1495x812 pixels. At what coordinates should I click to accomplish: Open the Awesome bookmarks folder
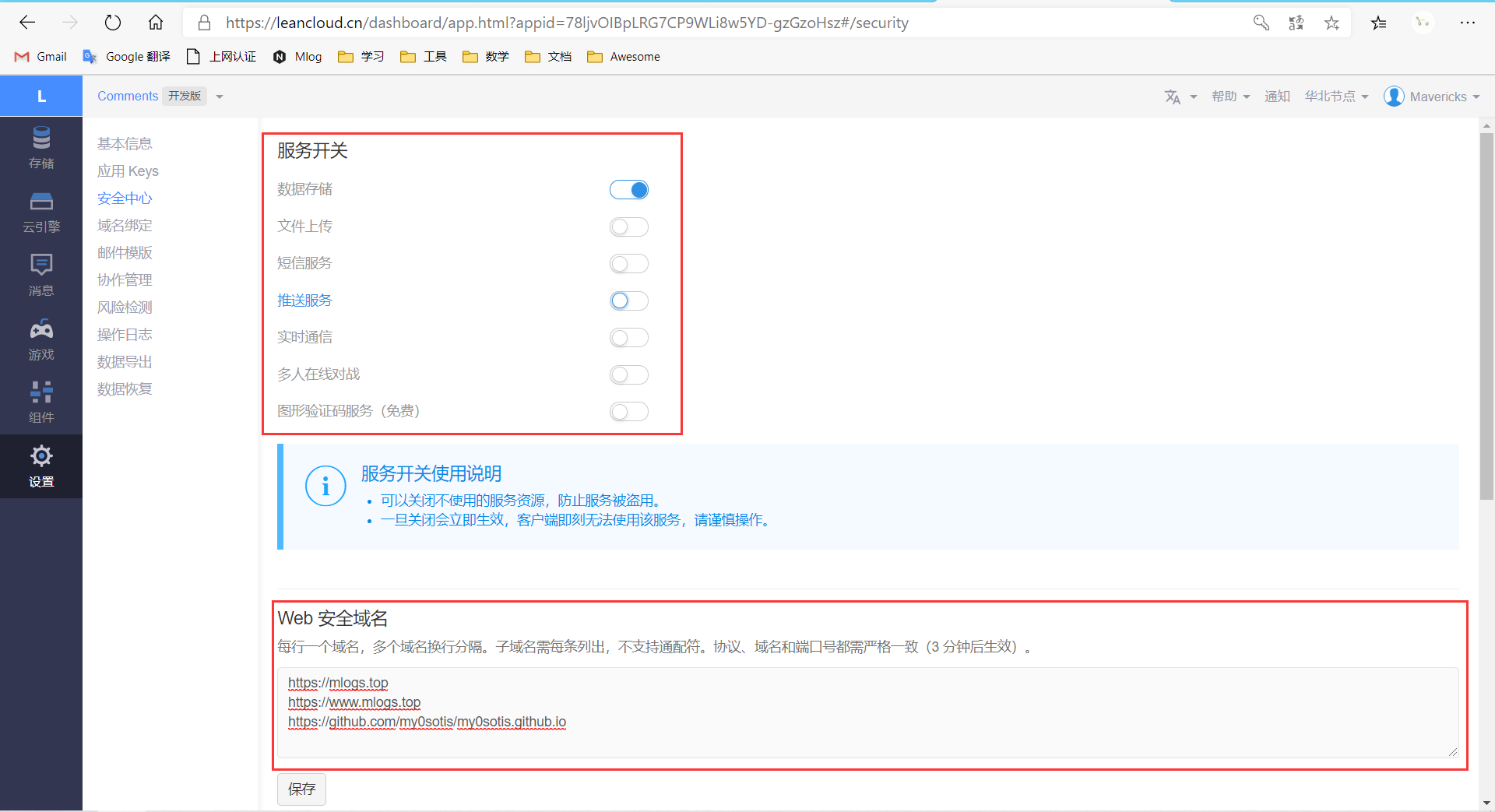(x=624, y=57)
